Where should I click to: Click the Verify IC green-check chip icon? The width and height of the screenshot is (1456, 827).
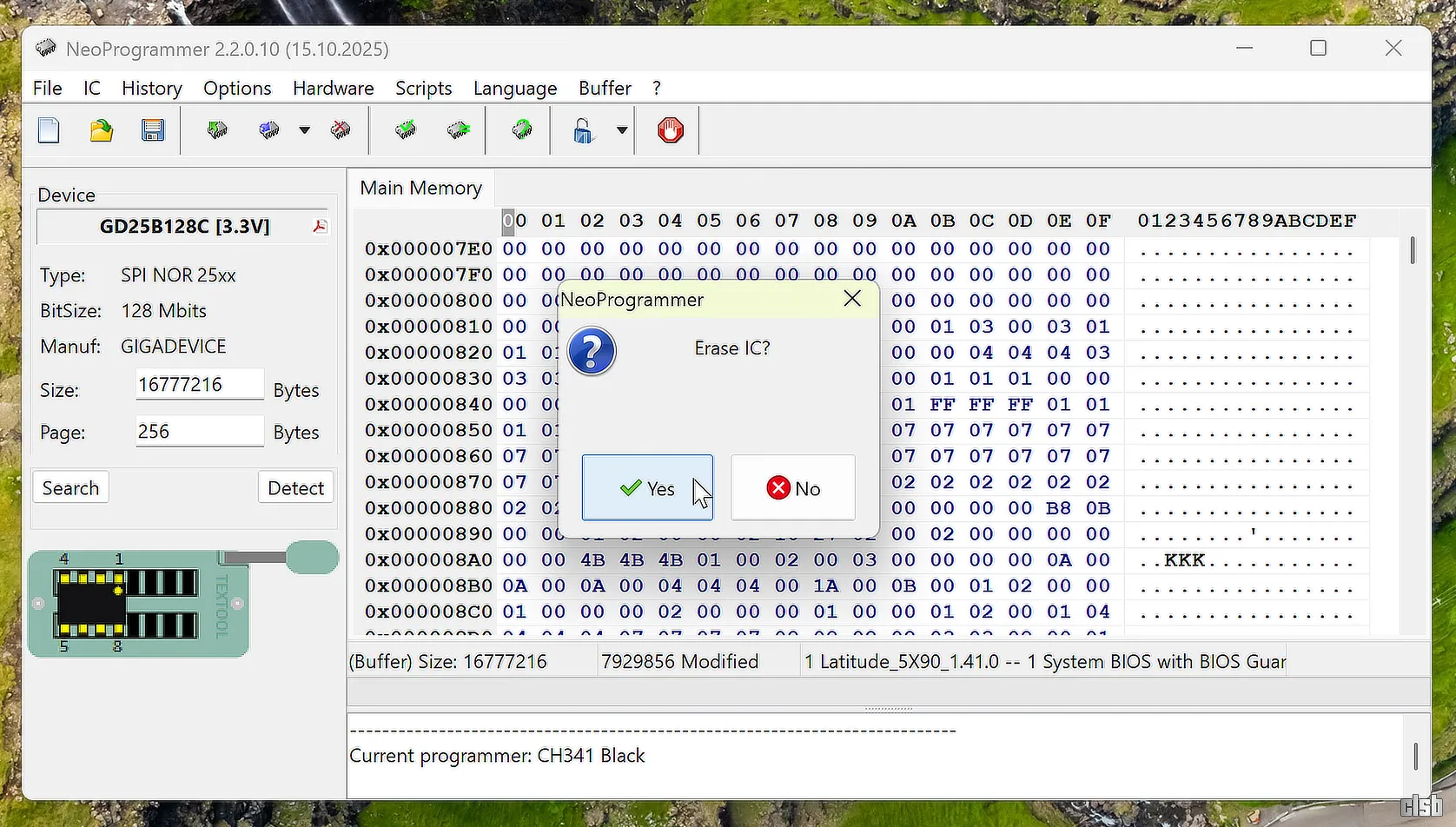(406, 131)
